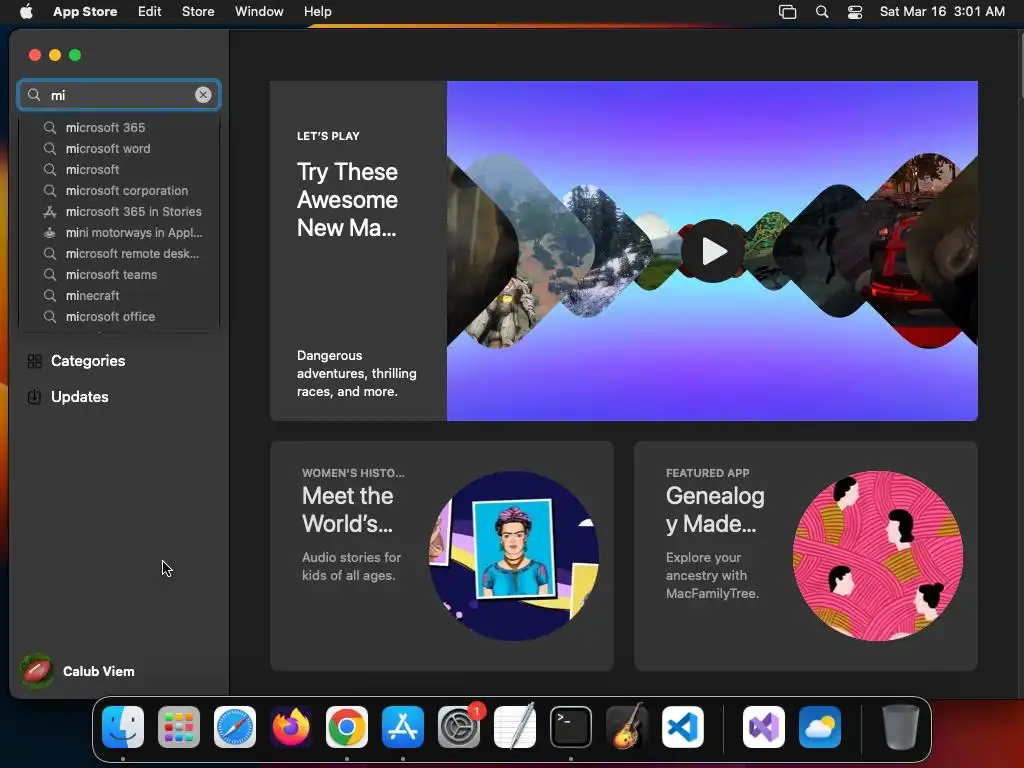Open the Edit menu

(x=150, y=11)
